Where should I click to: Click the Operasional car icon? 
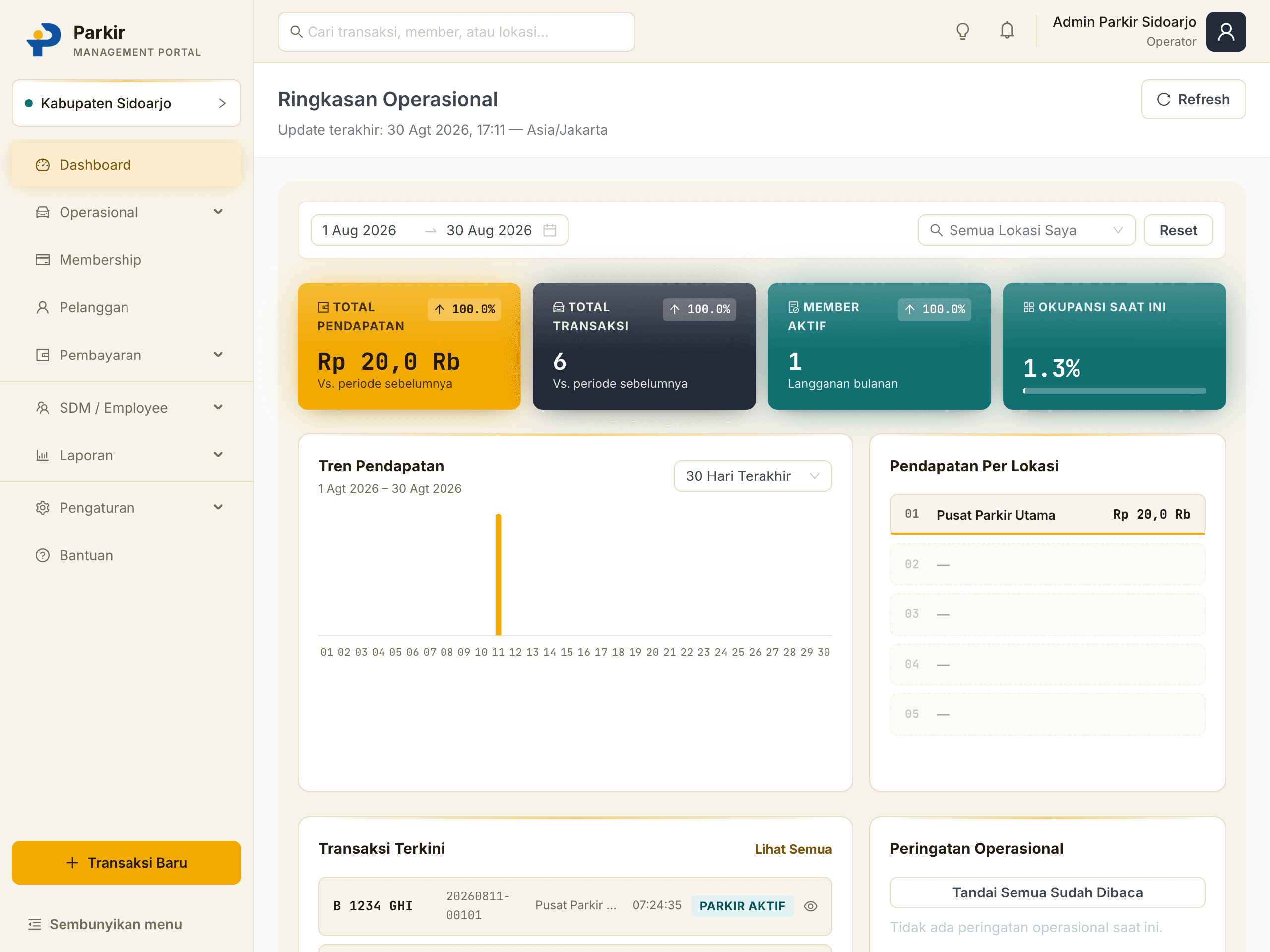coord(43,212)
